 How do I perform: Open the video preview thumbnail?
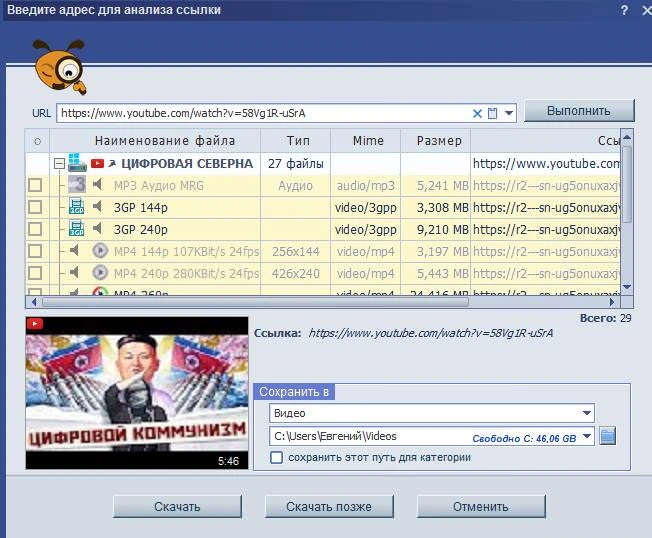pyautogui.click(x=137, y=393)
